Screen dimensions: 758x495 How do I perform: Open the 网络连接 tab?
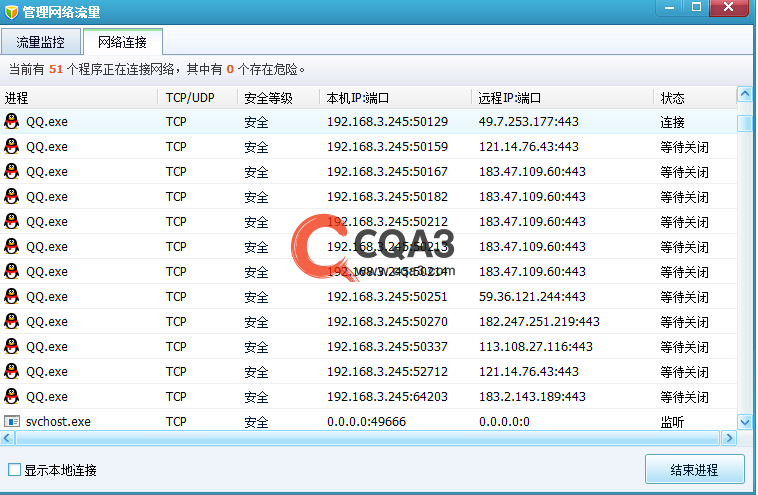click(x=122, y=42)
